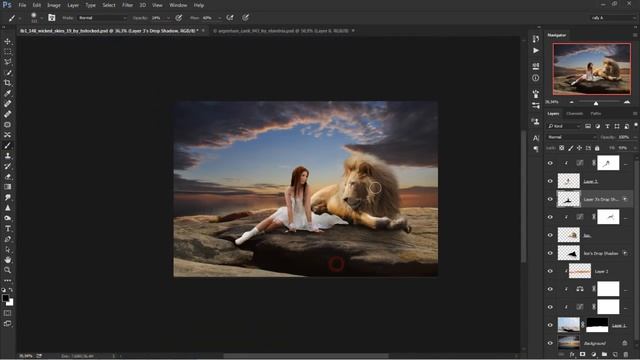
Task: Select the Dodge tool
Action: click(x=7, y=218)
